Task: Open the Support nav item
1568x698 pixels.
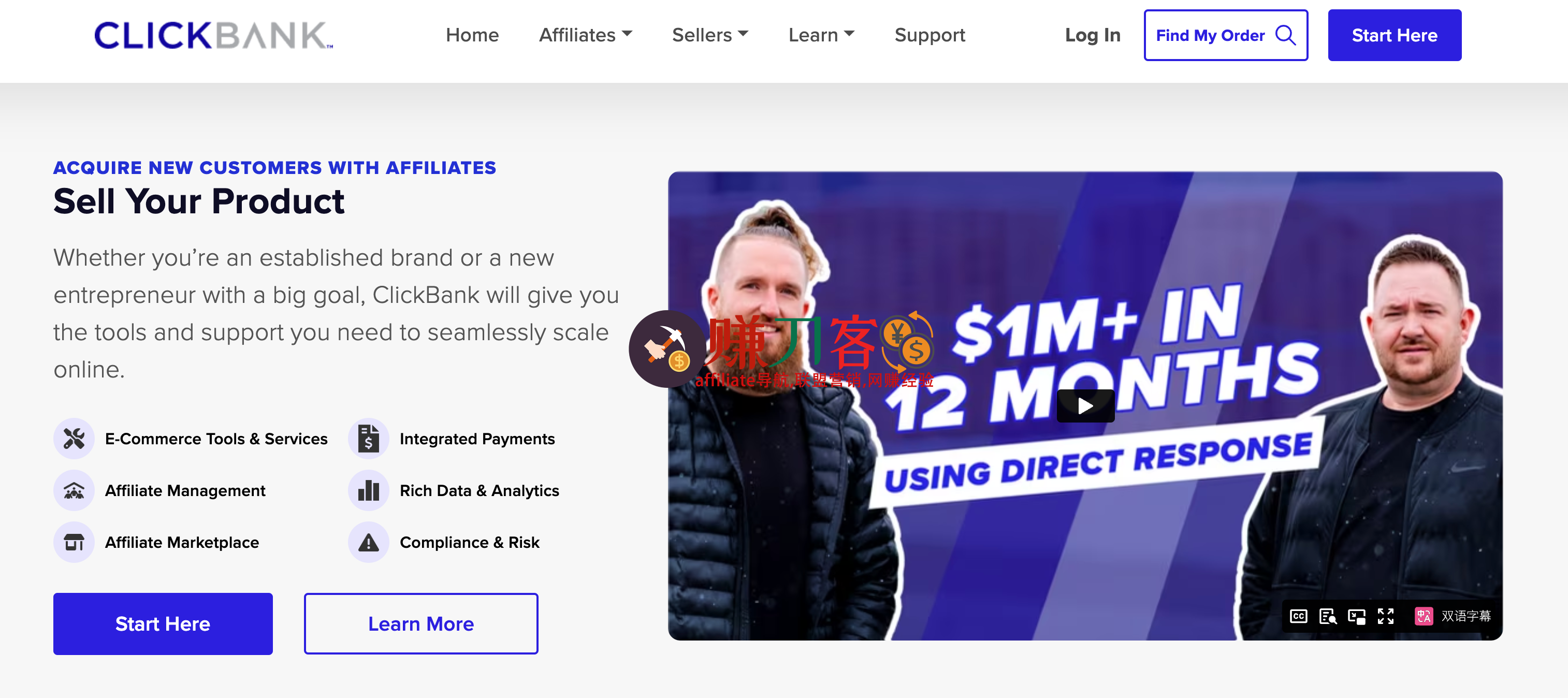Action: tap(930, 35)
